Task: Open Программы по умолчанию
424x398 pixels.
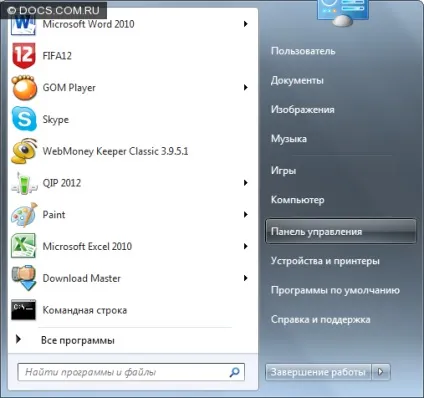Action: coord(335,290)
